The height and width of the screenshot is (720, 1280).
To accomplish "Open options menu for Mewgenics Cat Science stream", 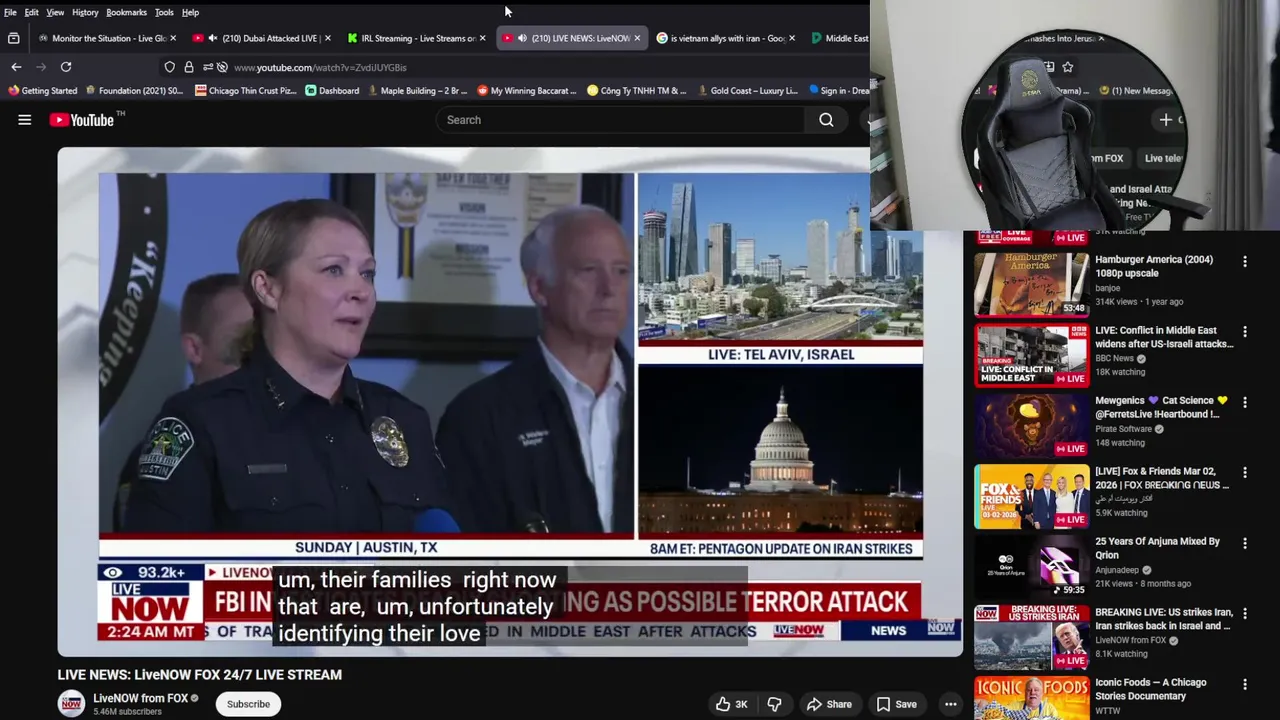I will 1245,402.
